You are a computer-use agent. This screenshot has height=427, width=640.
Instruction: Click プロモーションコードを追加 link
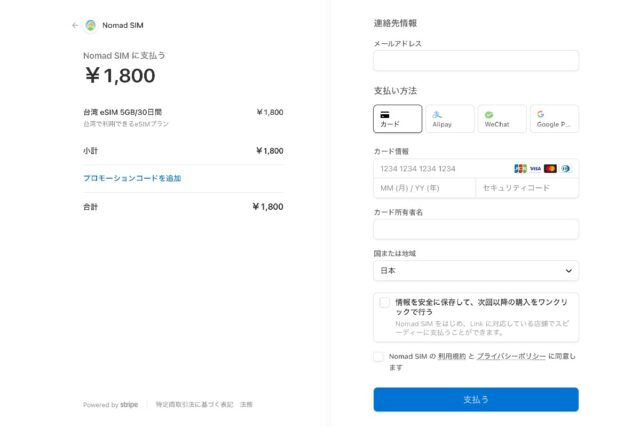point(132,178)
